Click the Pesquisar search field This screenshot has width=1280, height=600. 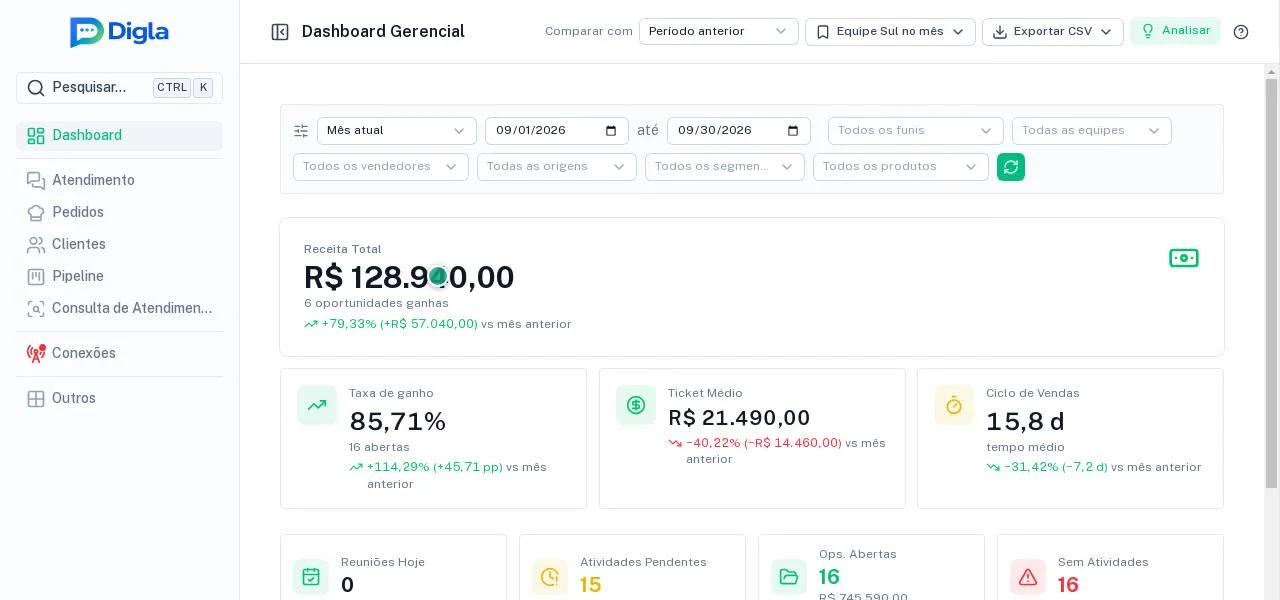tap(119, 88)
